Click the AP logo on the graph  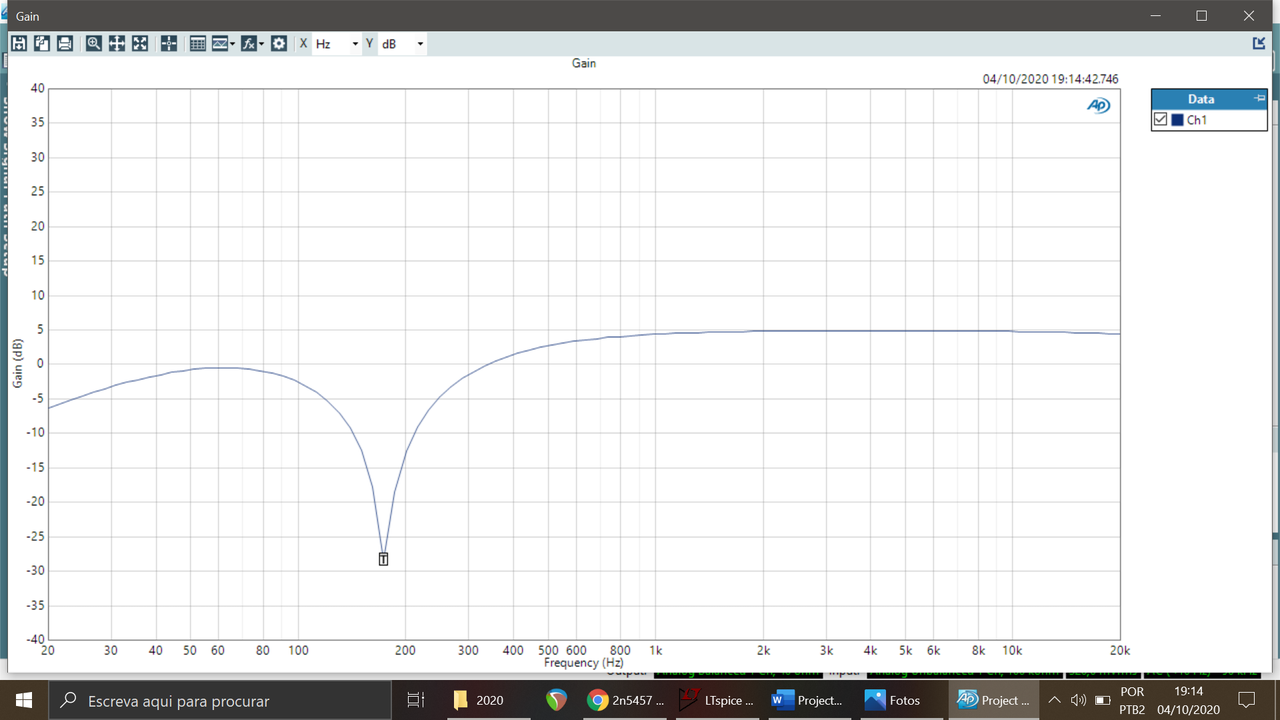[1098, 104]
